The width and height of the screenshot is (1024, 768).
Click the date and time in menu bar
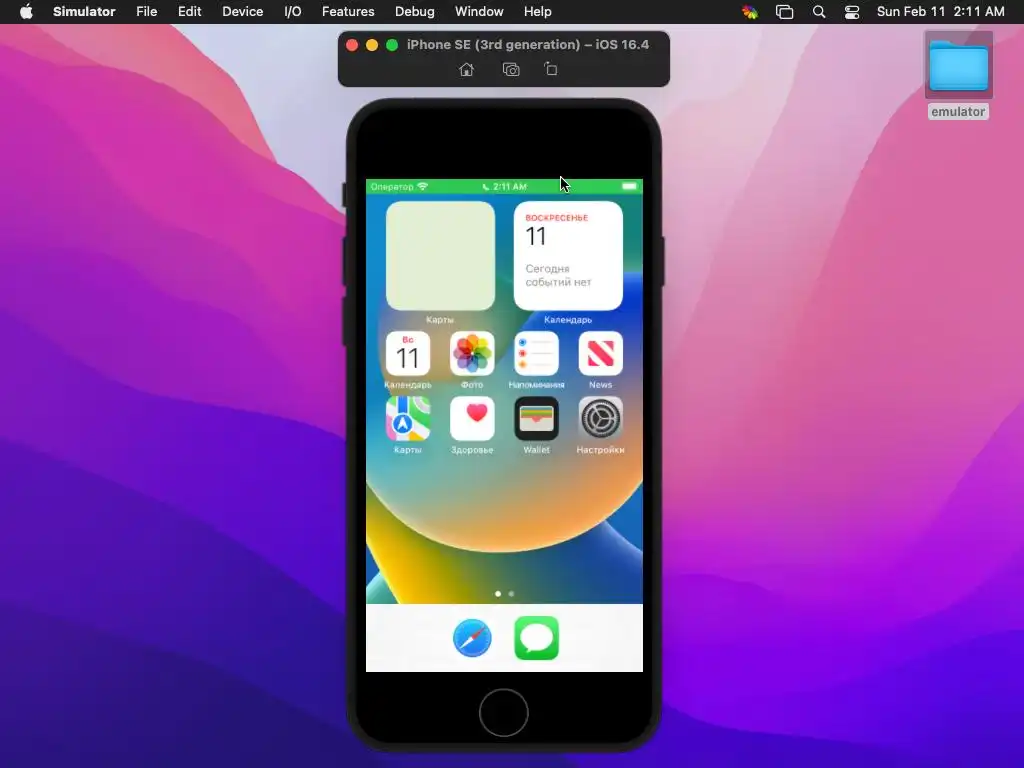(x=940, y=12)
